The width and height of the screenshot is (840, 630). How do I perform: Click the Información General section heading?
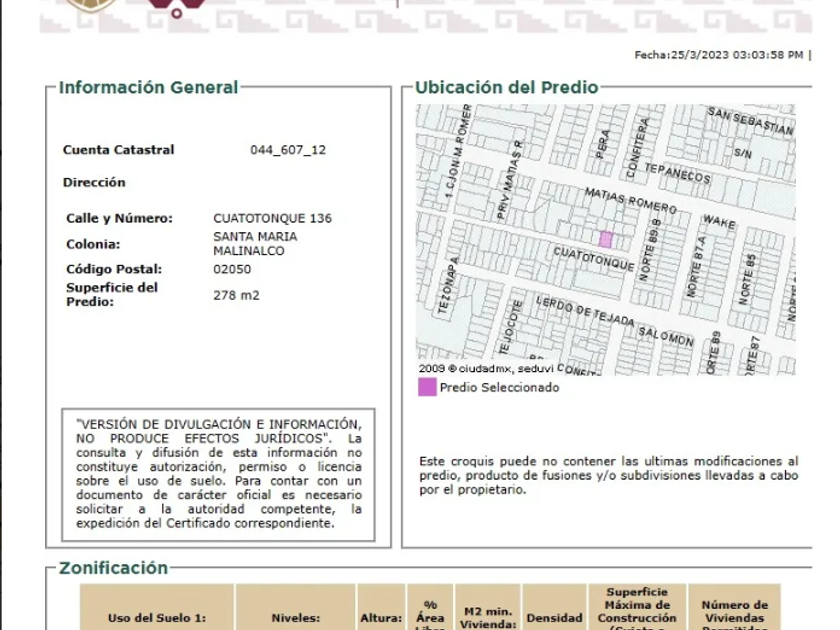pos(148,87)
